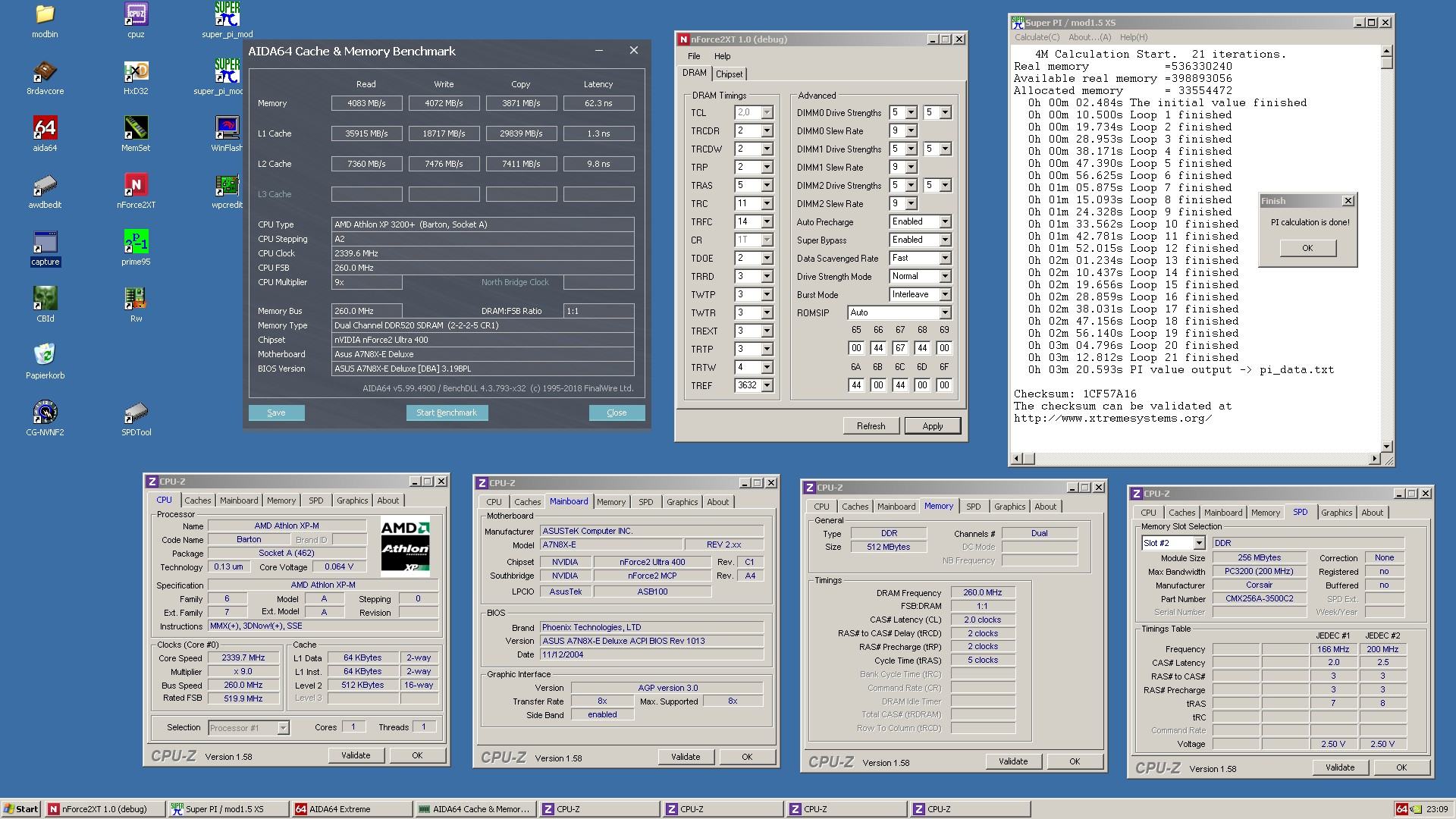Launch the nForce2XT desktop icon
This screenshot has height=819, width=1456.
point(136,191)
